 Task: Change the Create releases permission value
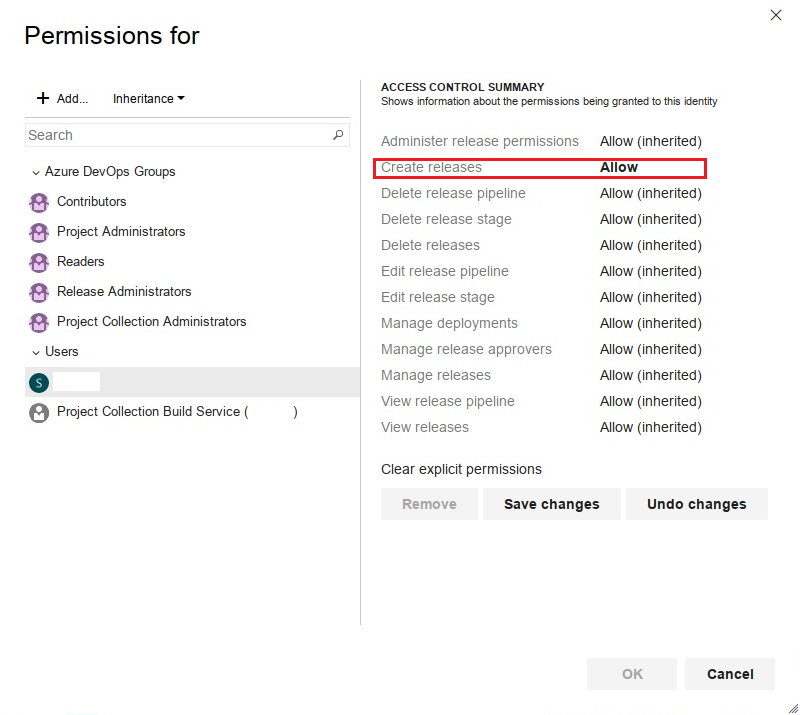pyautogui.click(x=619, y=168)
